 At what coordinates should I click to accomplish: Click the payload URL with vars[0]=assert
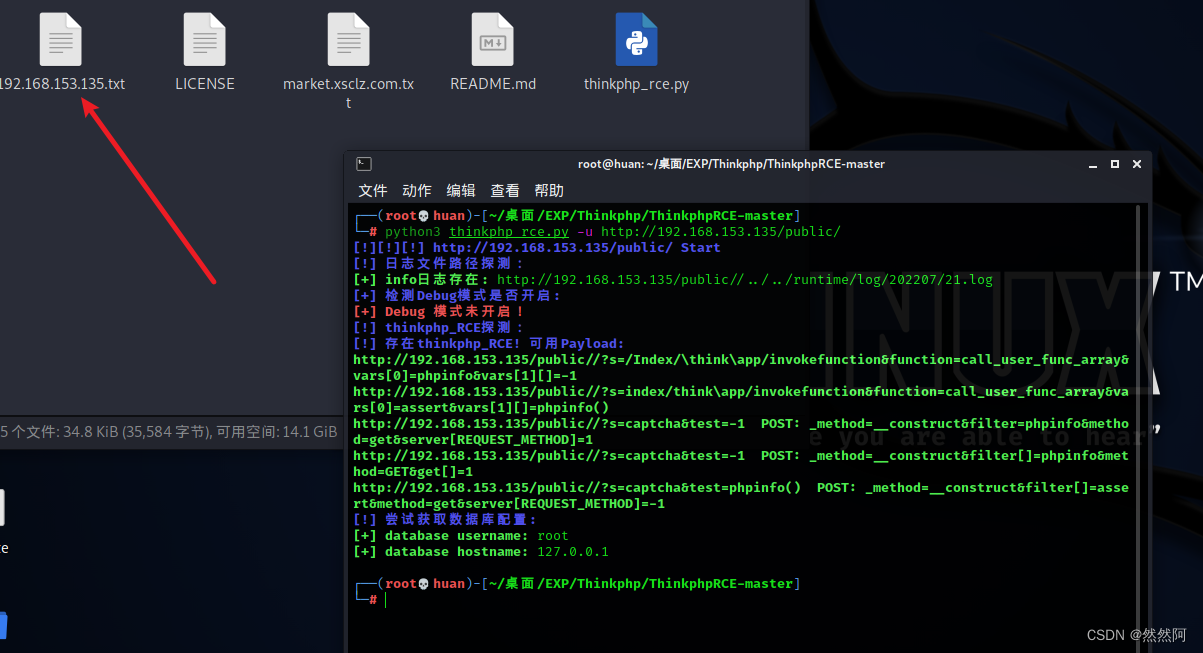pyautogui.click(x=741, y=400)
